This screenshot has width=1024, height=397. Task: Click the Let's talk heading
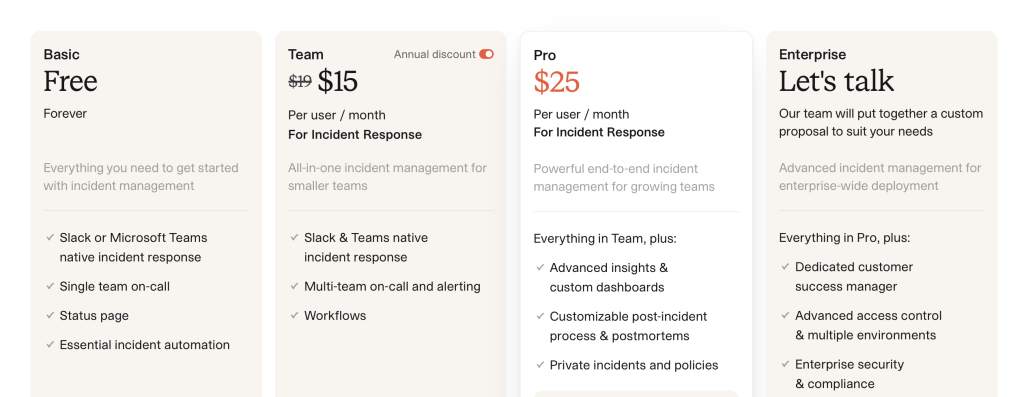click(x=837, y=82)
